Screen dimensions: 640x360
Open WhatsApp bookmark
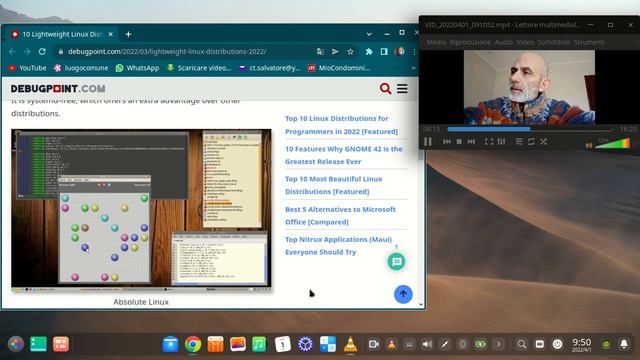click(x=137, y=68)
